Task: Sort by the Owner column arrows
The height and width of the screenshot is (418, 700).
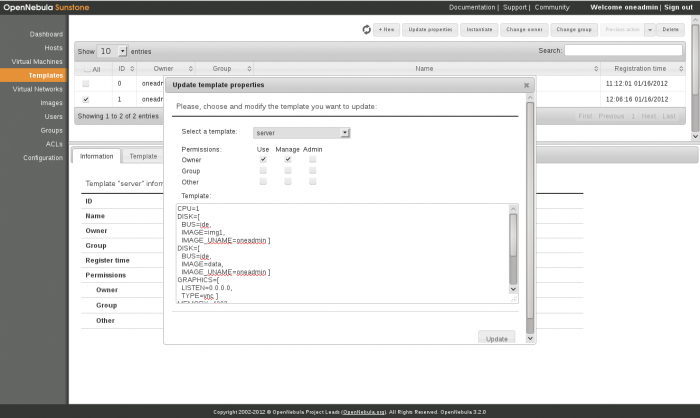Action: (191, 69)
